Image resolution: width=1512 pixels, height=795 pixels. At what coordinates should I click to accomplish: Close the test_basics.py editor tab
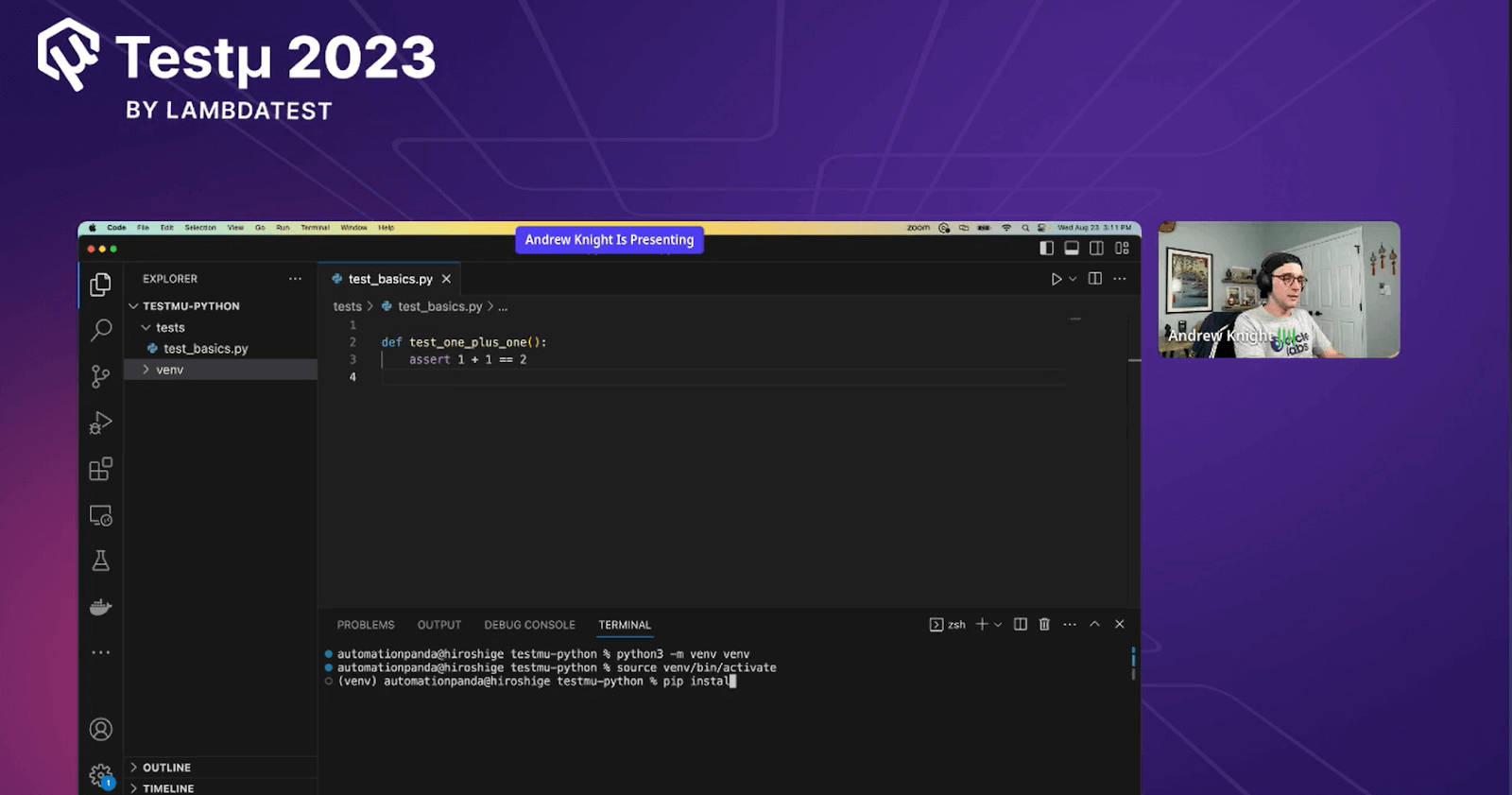[x=446, y=279]
